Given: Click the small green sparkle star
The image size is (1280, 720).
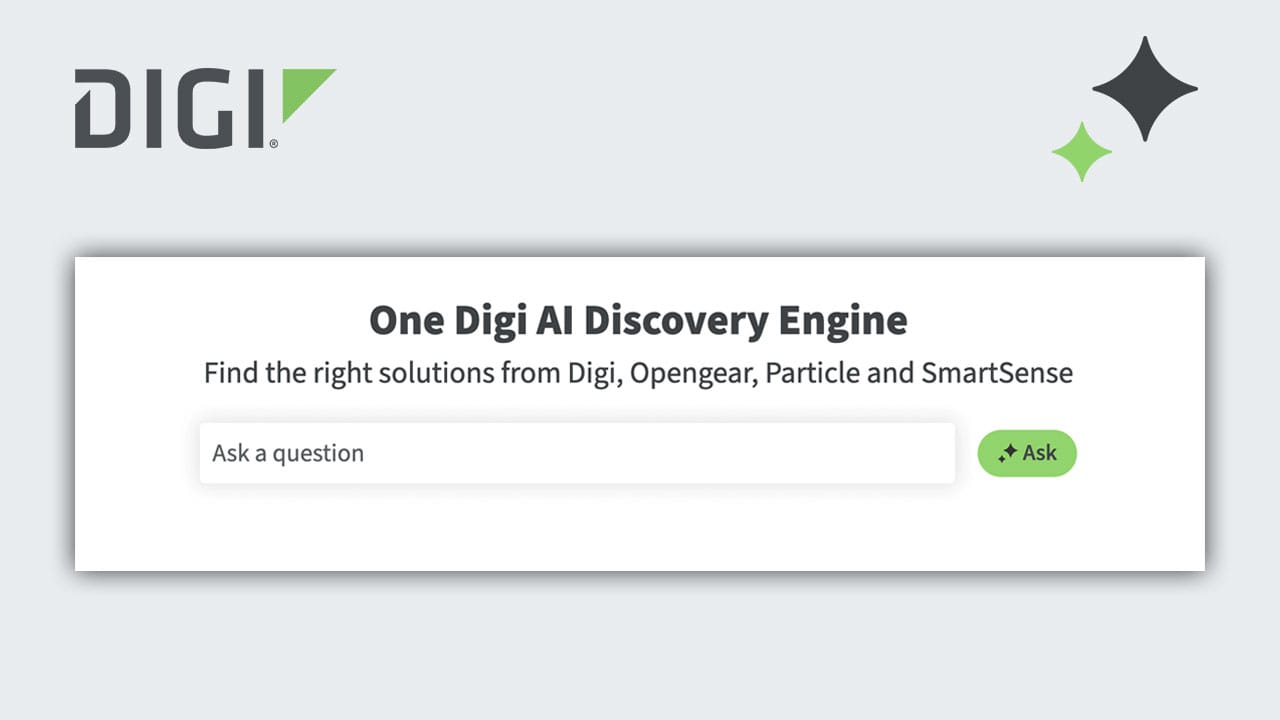Looking at the screenshot, I should coord(1082,152).
